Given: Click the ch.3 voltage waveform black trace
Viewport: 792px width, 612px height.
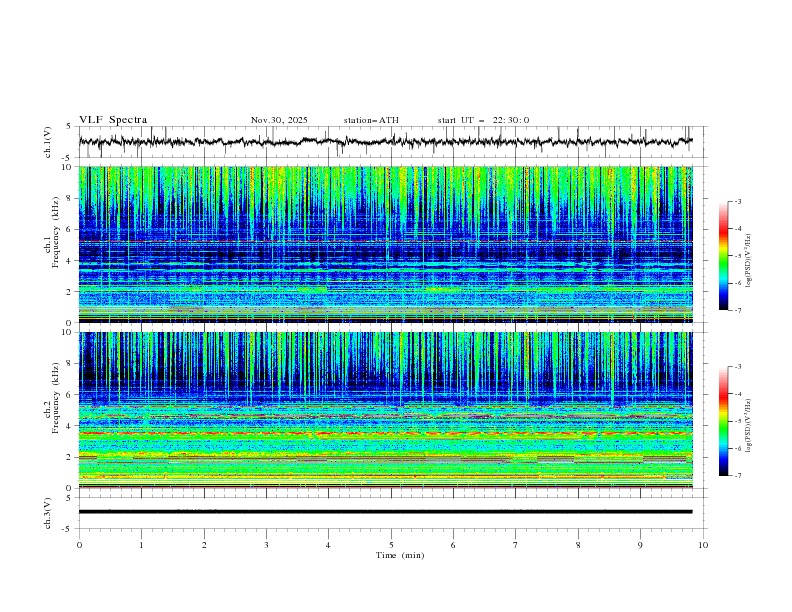Looking at the screenshot, I should click(385, 512).
